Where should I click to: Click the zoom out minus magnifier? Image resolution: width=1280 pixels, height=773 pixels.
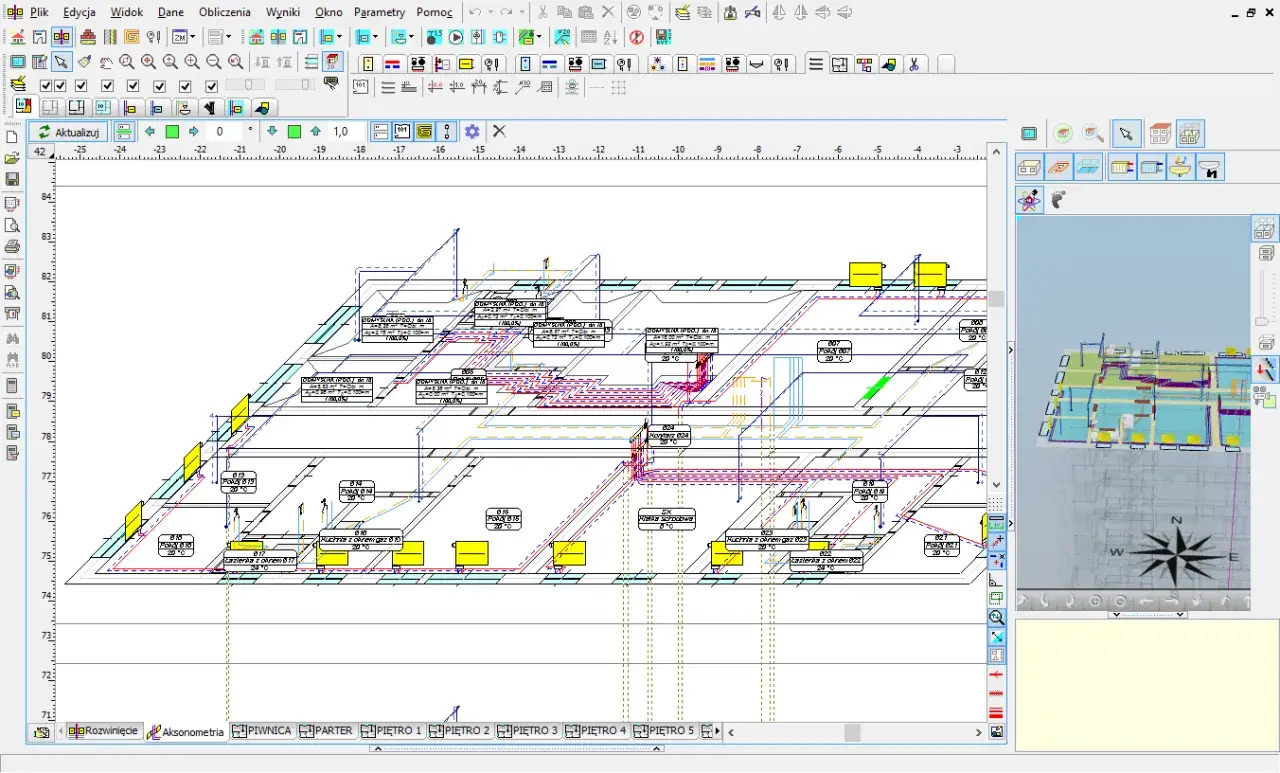(x=214, y=63)
